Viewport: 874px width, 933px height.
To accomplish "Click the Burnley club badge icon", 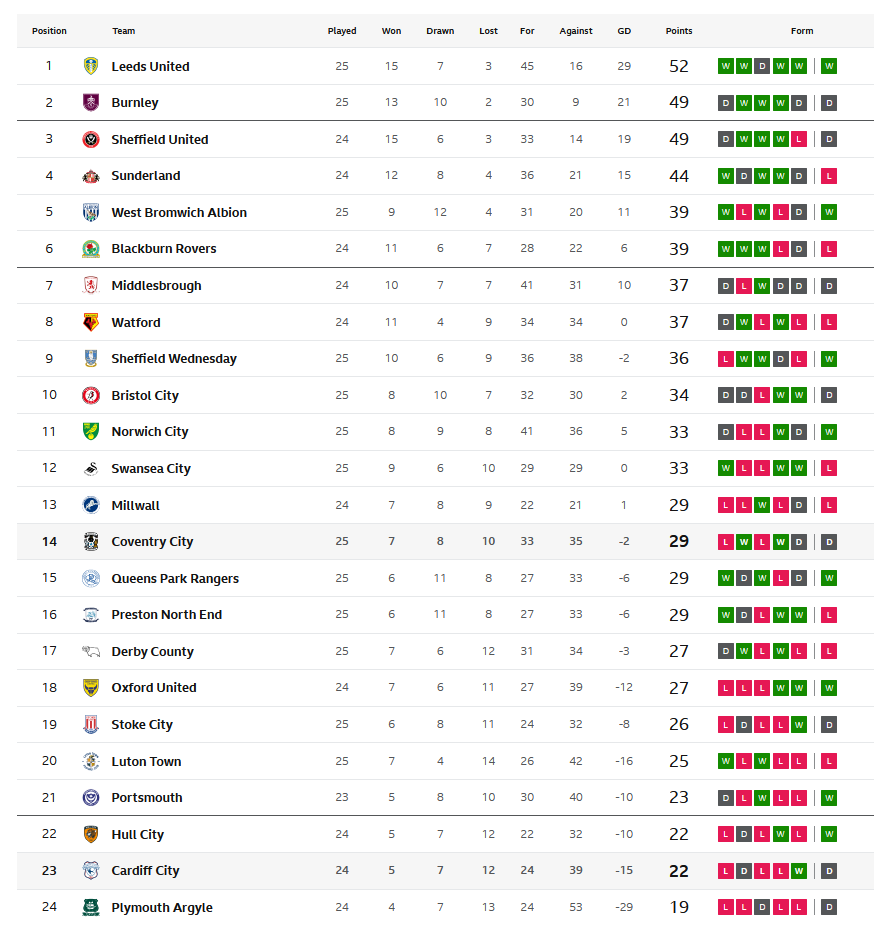I will (91, 103).
